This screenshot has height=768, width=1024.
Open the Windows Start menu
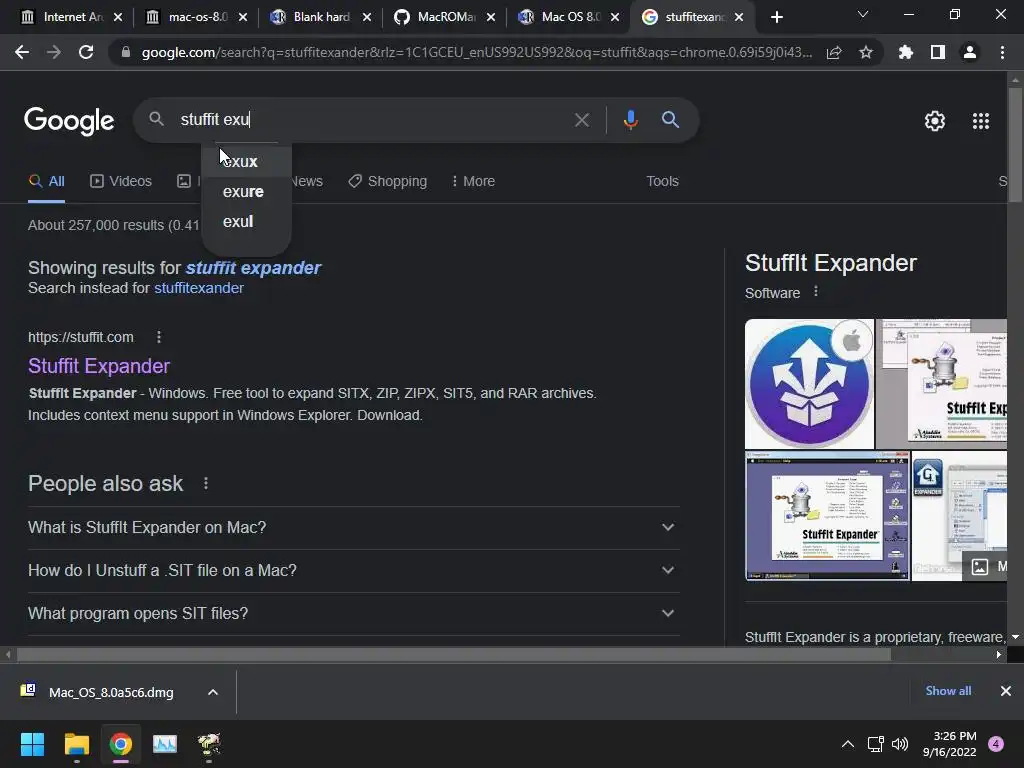(32, 744)
